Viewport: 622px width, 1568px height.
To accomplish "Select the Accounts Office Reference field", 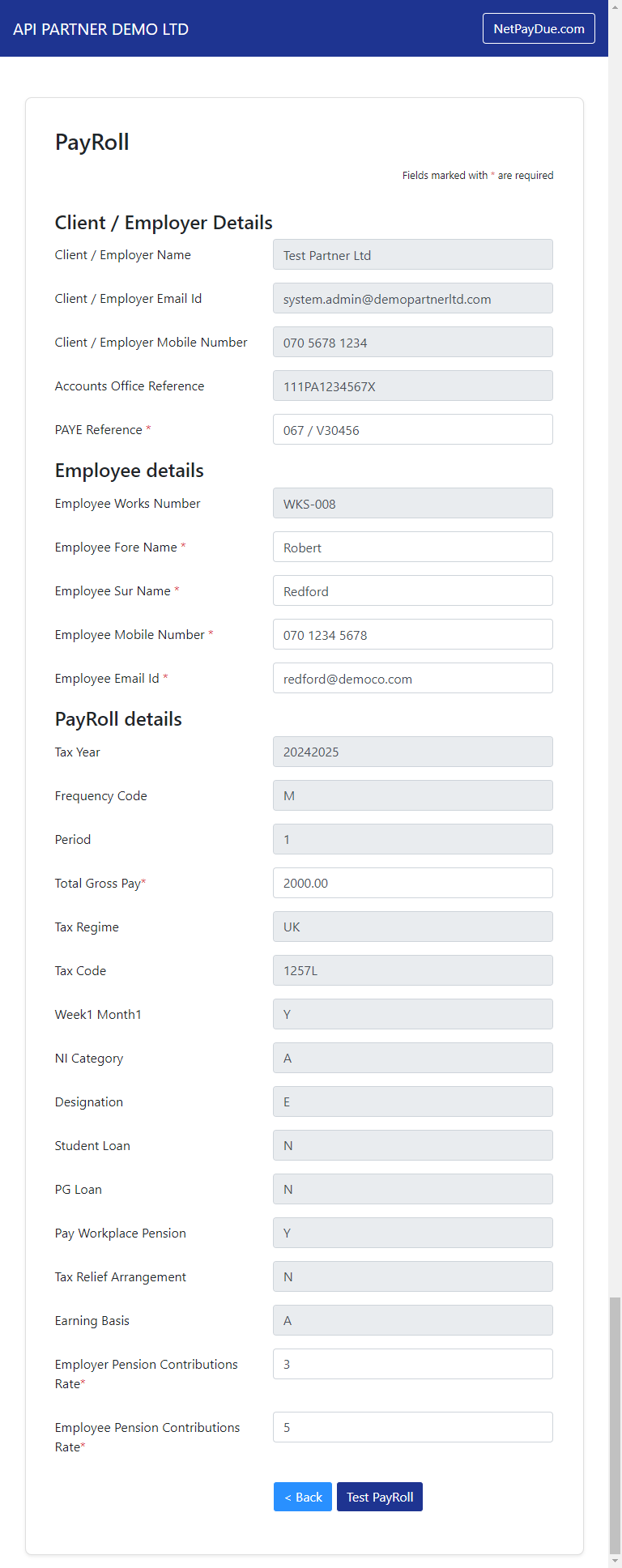I will click(413, 386).
